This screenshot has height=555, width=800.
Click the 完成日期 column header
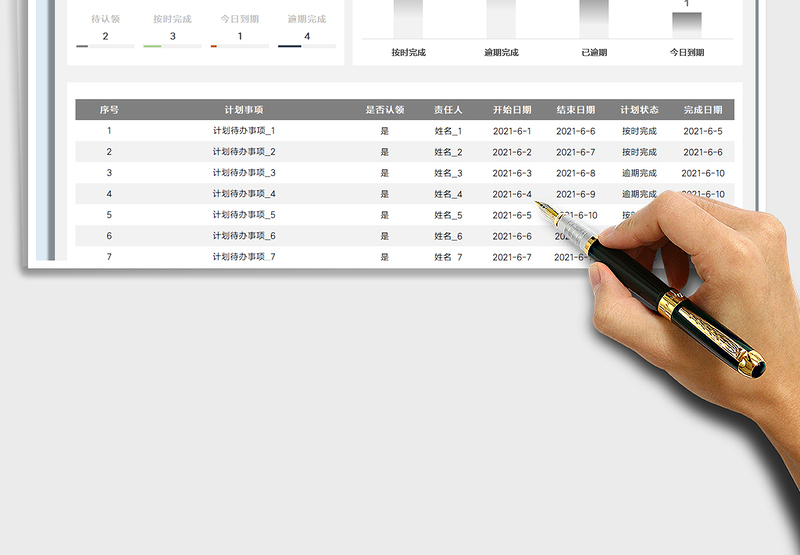click(703, 110)
